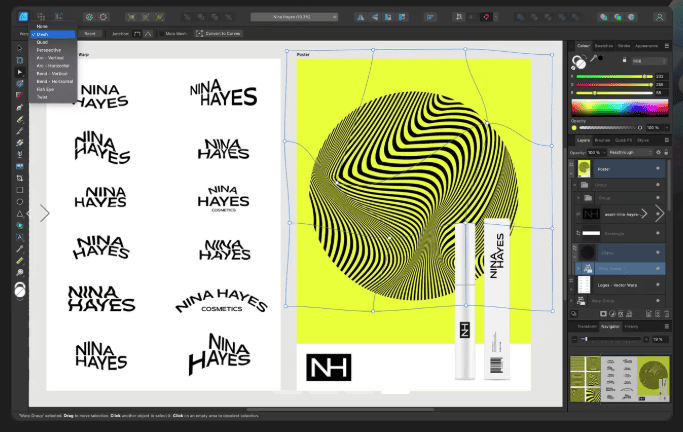
Task: Click the Reset button in context toolbar
Action: click(x=90, y=34)
